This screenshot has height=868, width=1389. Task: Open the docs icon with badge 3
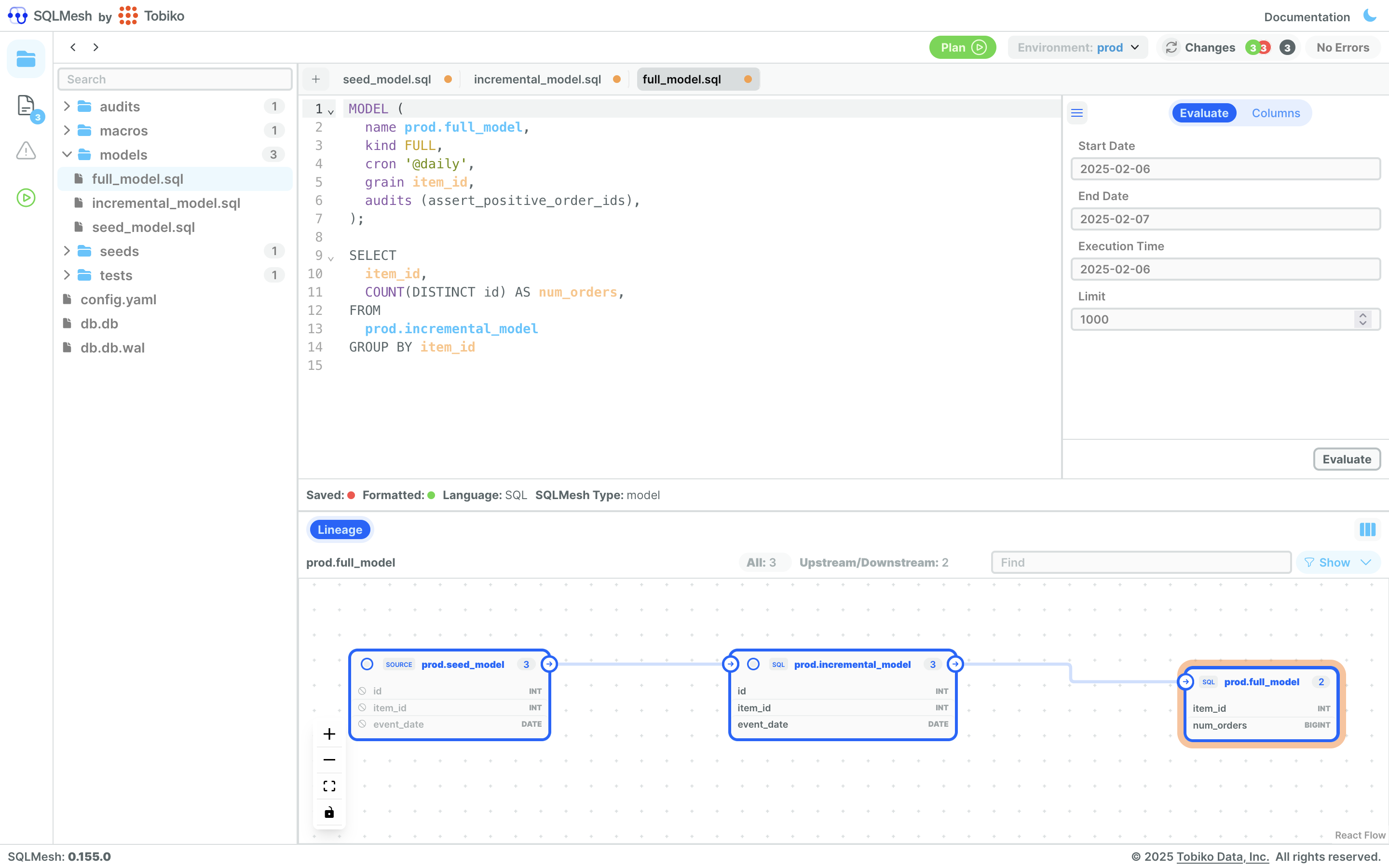pyautogui.click(x=27, y=107)
